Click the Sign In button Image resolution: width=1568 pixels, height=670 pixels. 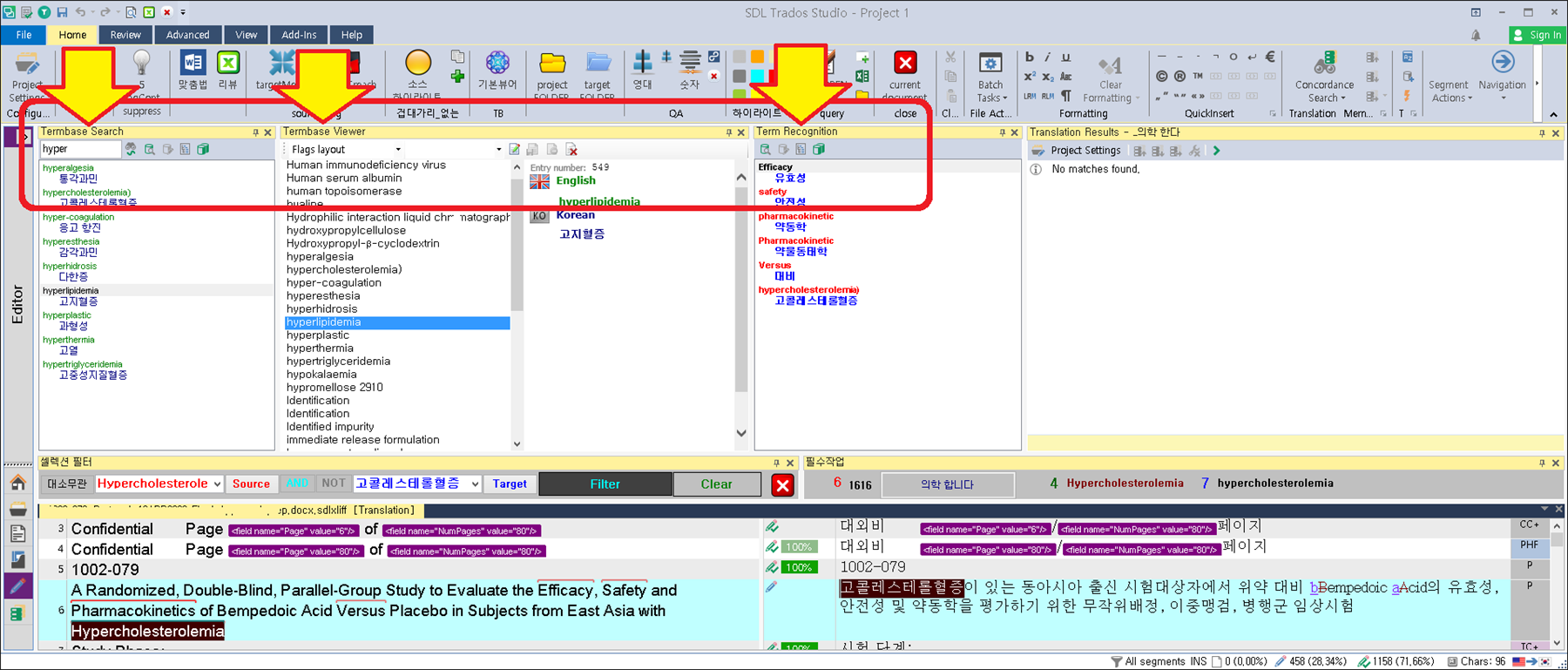[x=1538, y=35]
